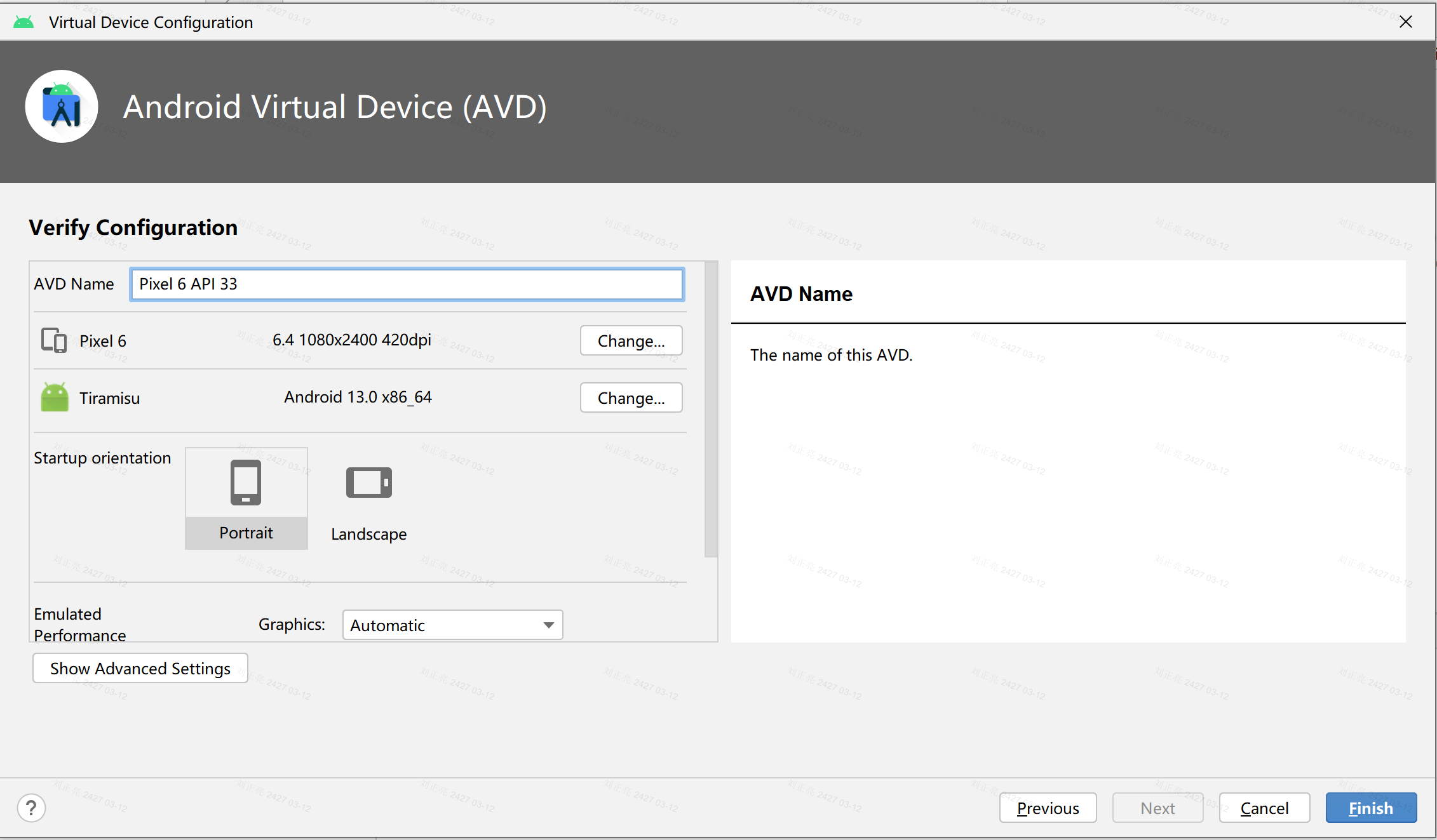The image size is (1437, 840).
Task: Click the 'Android 13.0 x86_64' text
Action: tap(358, 397)
